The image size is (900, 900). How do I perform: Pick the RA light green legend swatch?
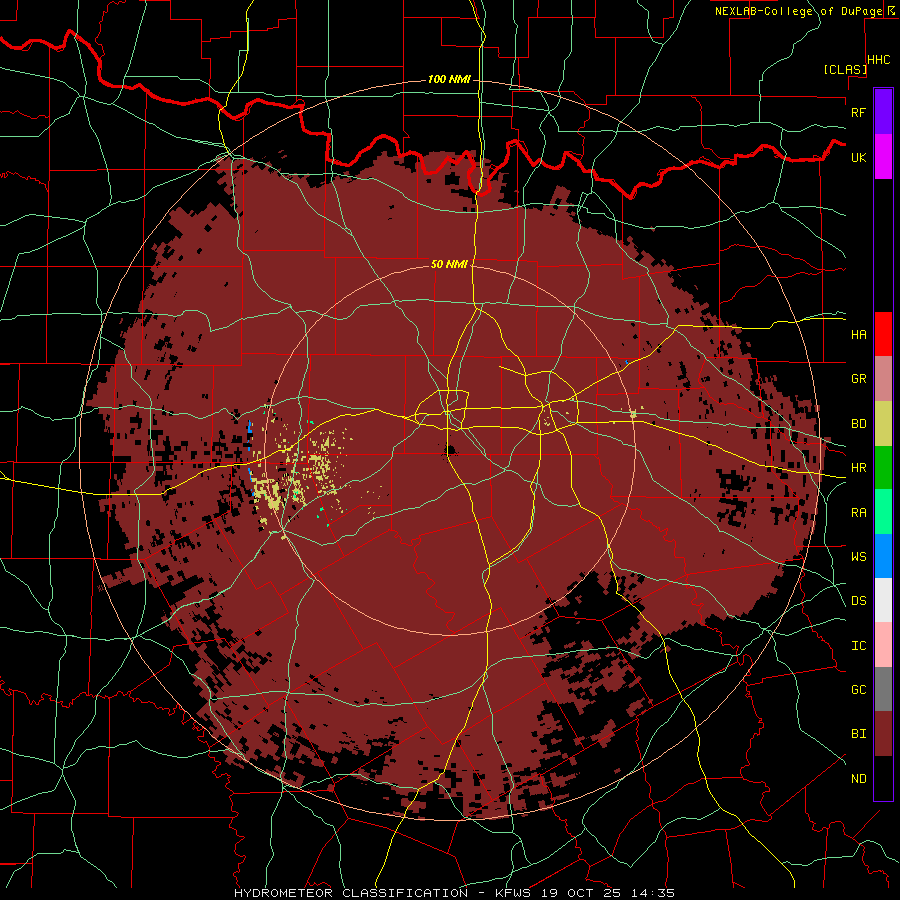click(883, 512)
